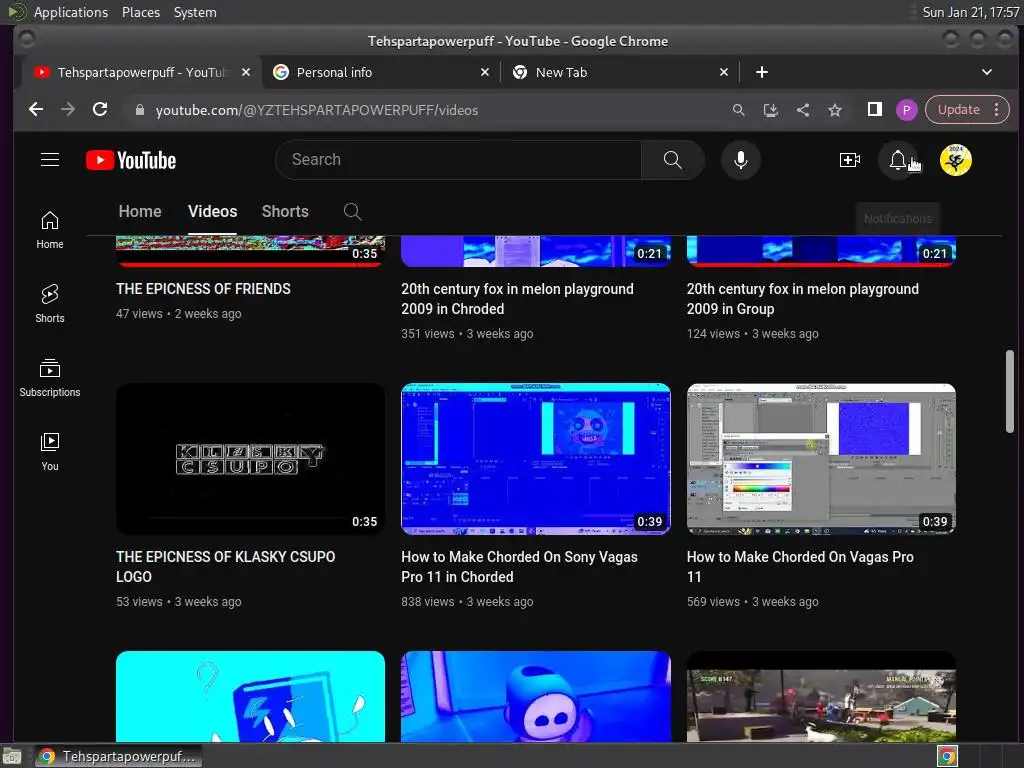Click the Chrome Update button

pyautogui.click(x=958, y=110)
